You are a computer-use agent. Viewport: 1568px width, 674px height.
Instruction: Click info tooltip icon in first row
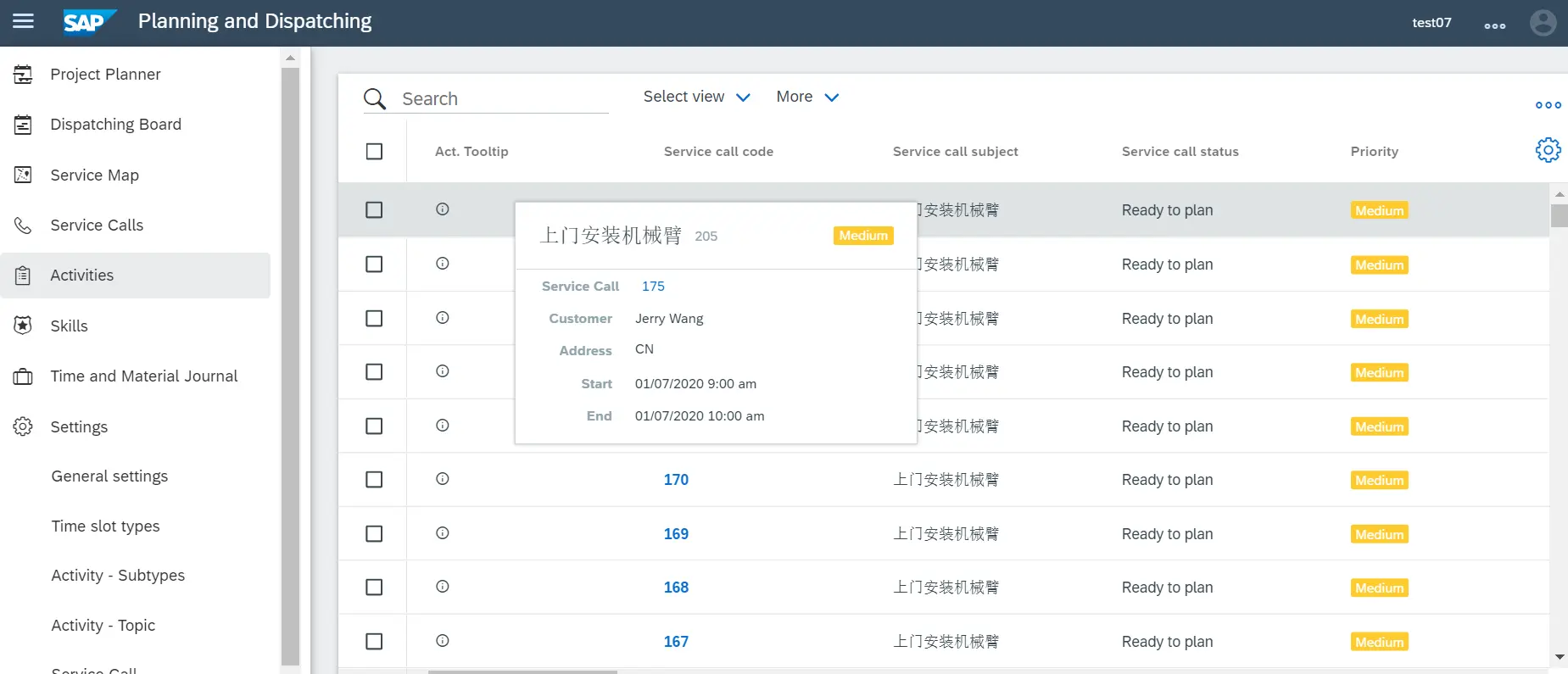pyautogui.click(x=443, y=209)
